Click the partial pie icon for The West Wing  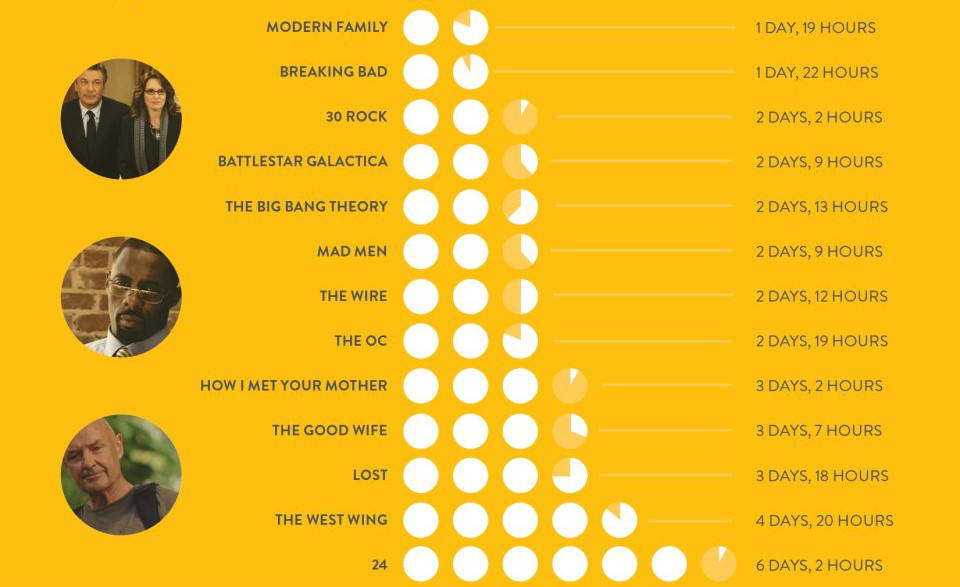(619, 520)
